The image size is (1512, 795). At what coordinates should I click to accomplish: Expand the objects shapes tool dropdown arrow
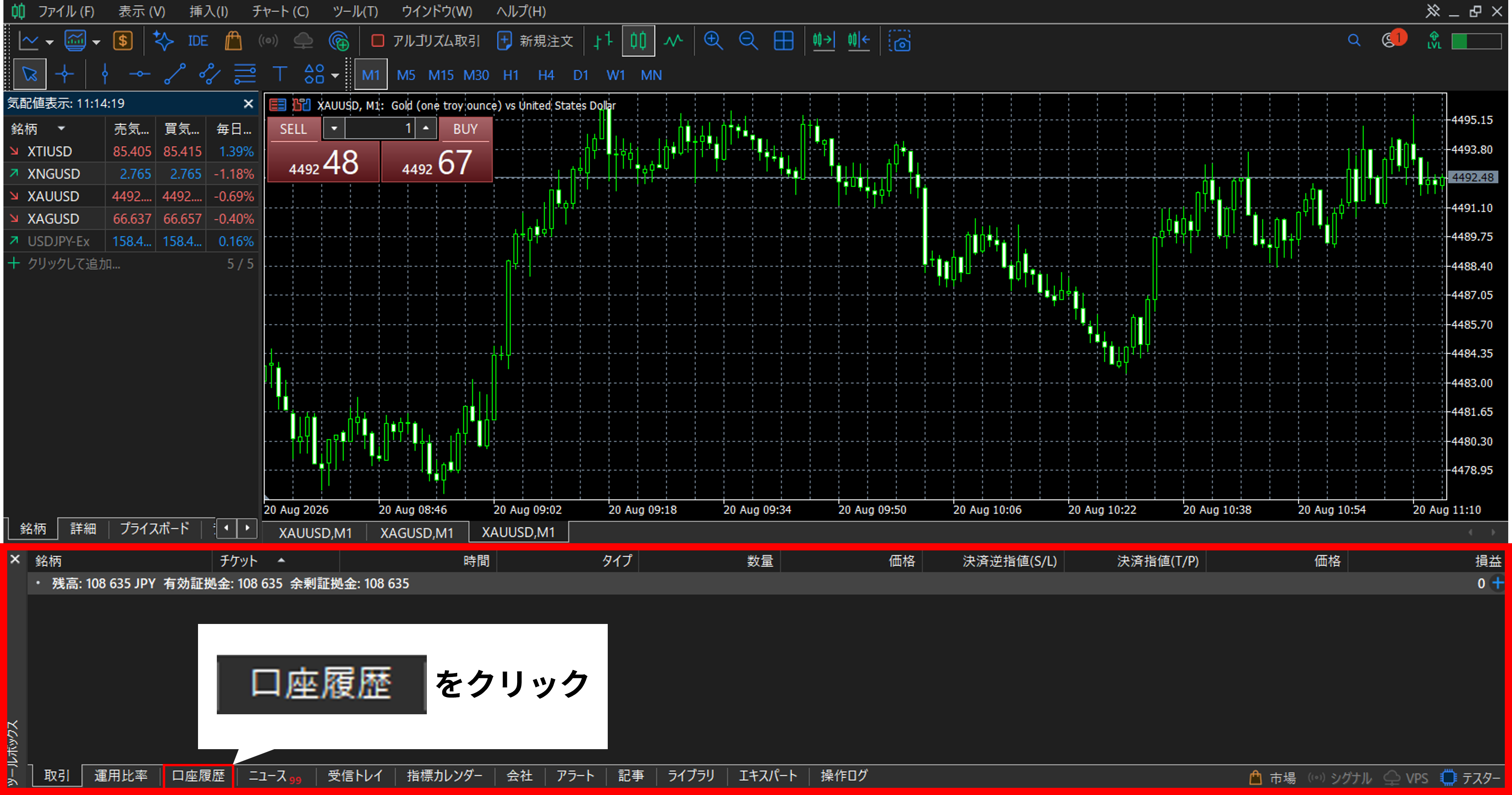coord(335,75)
